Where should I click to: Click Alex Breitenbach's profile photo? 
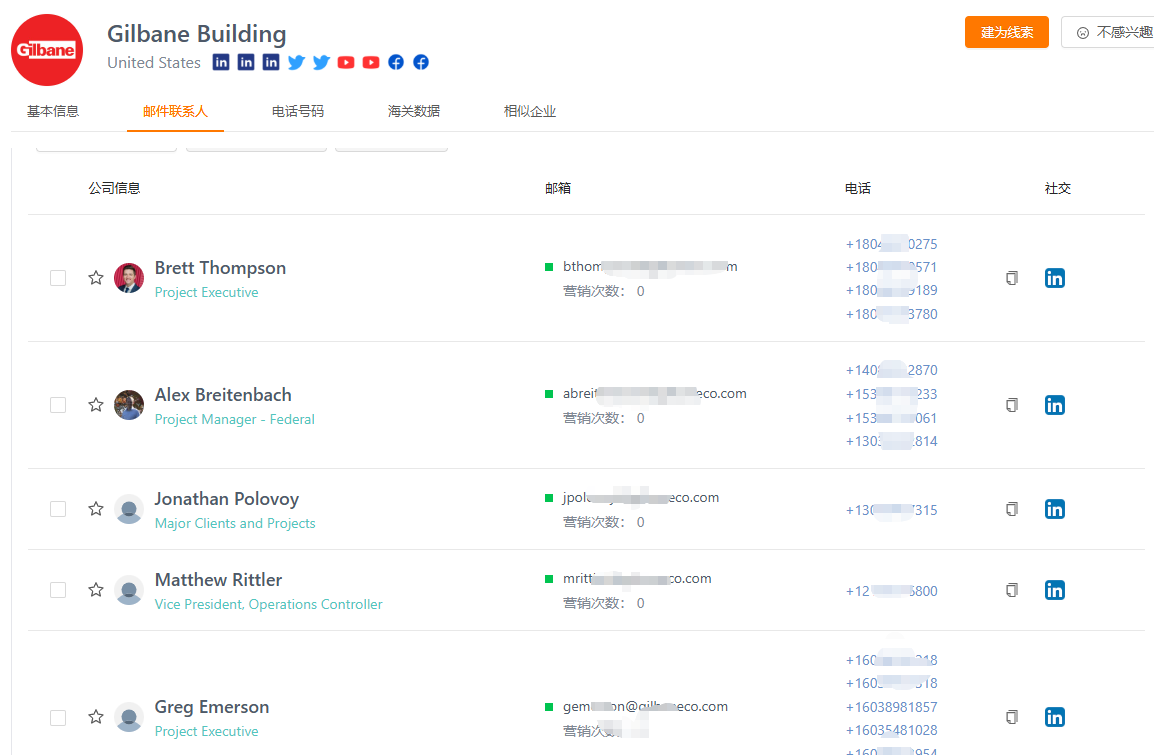(129, 405)
